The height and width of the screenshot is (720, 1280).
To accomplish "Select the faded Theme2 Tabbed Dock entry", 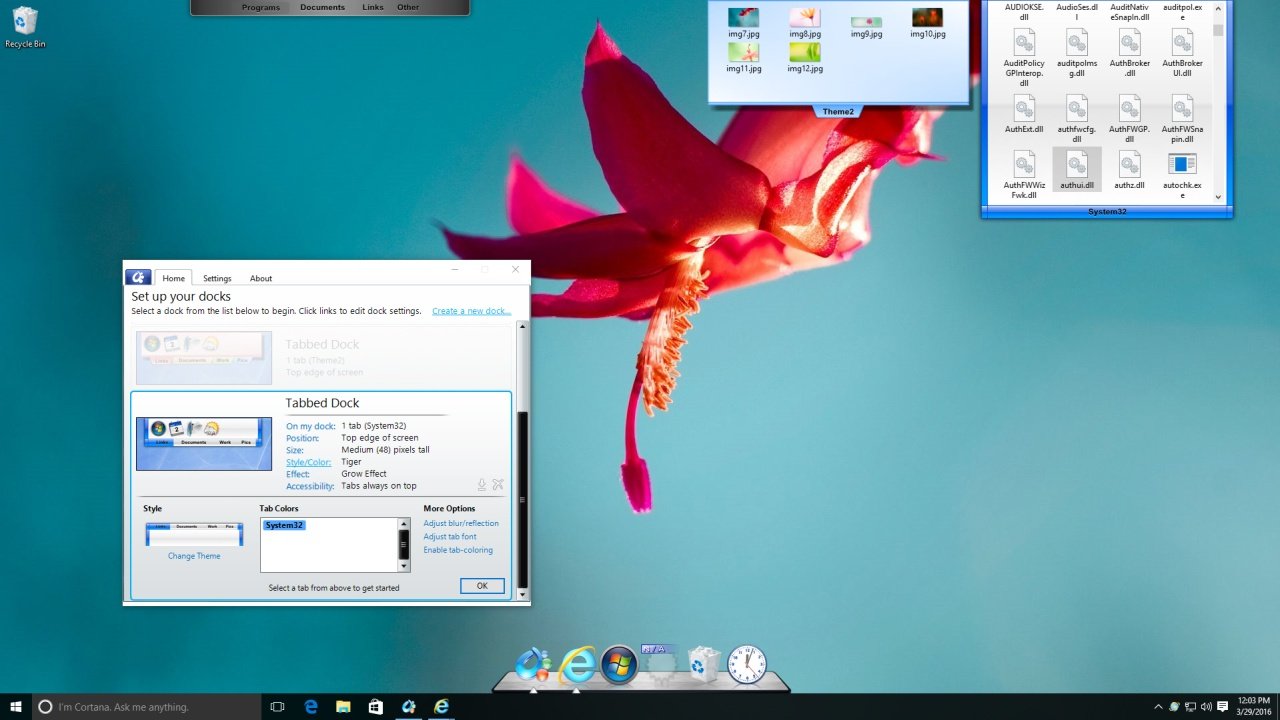I will [x=322, y=358].
